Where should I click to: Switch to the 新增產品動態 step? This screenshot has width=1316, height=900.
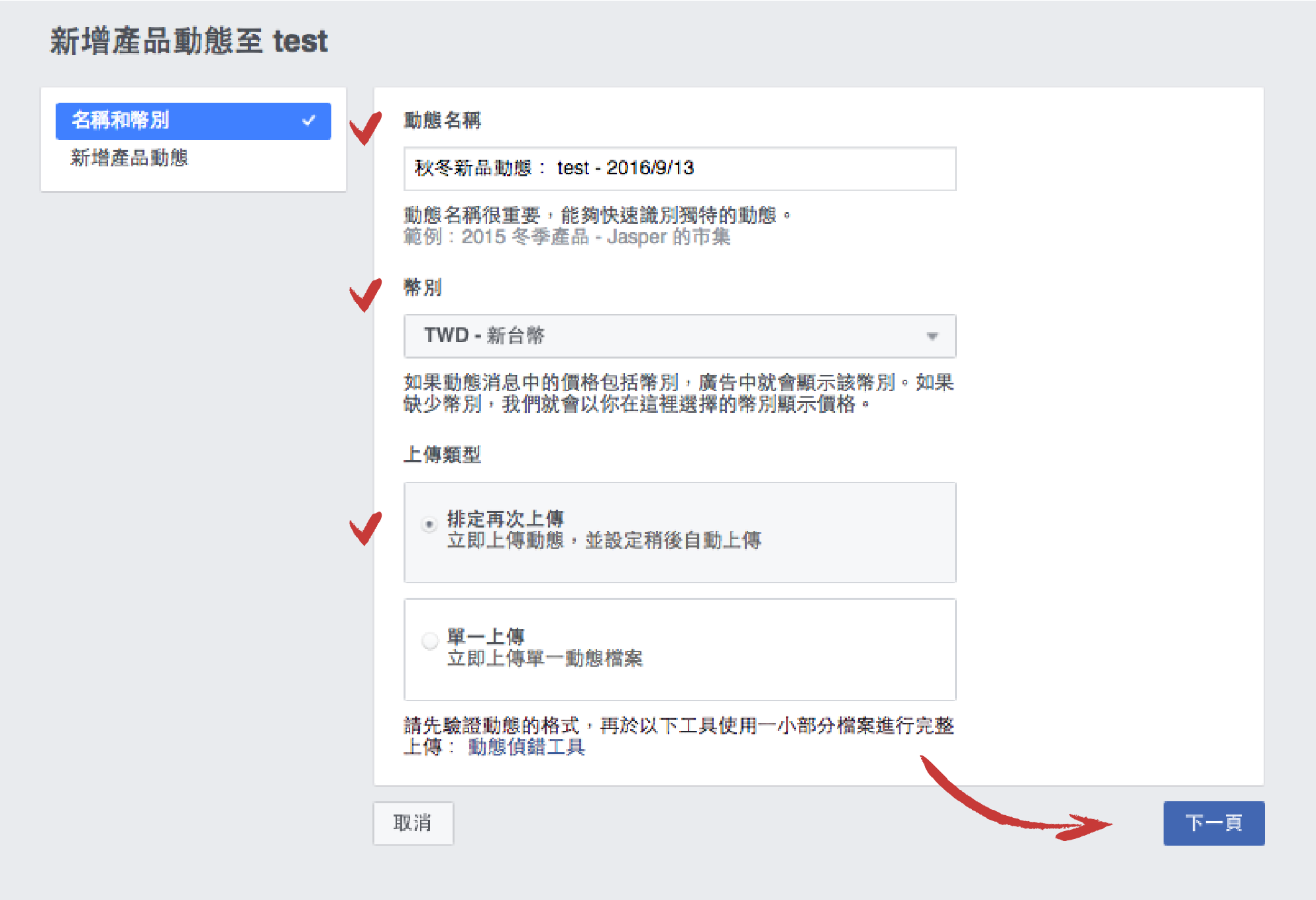(130, 158)
